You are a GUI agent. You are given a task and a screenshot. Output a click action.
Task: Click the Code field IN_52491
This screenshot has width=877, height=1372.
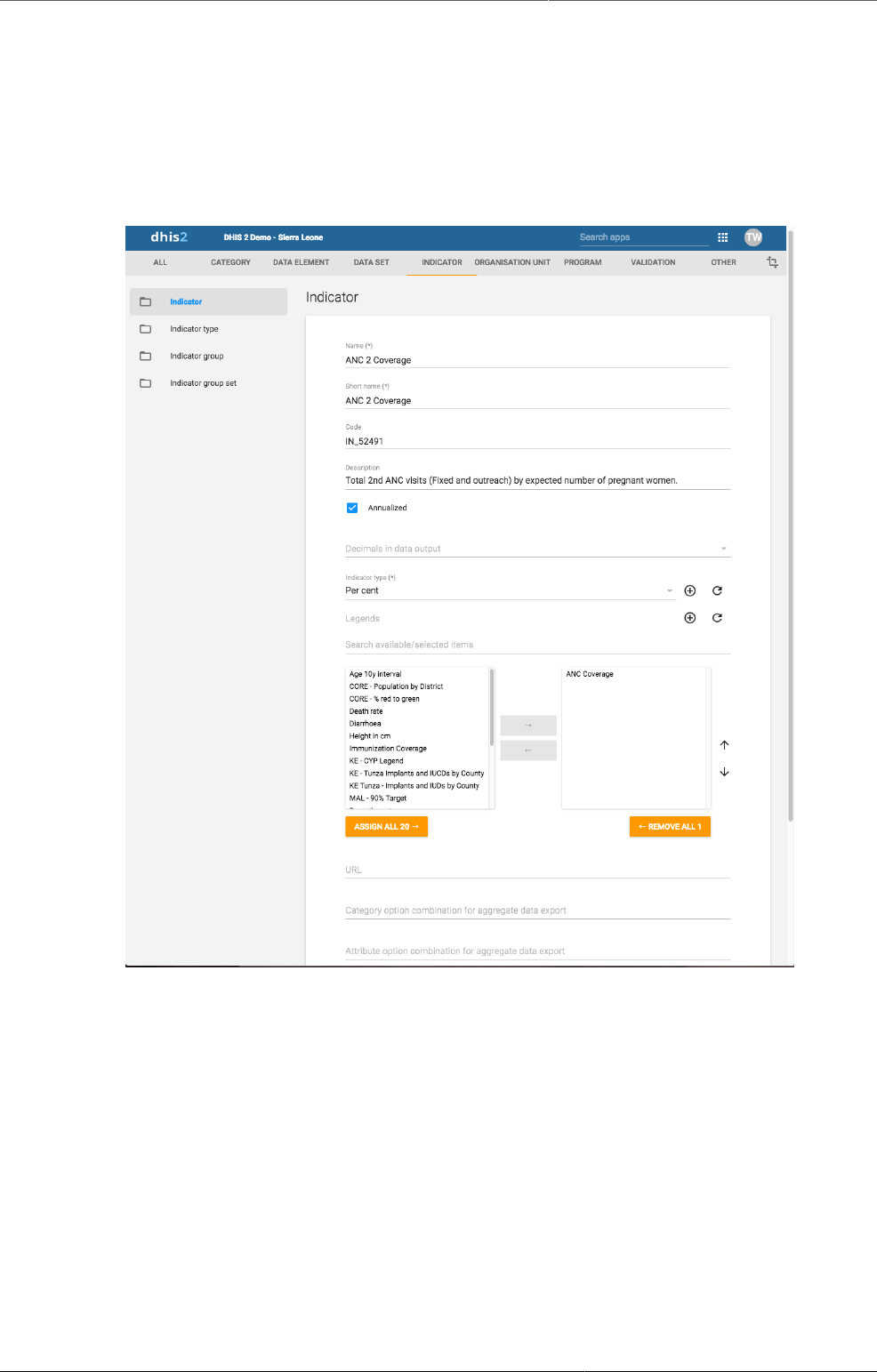537,441
